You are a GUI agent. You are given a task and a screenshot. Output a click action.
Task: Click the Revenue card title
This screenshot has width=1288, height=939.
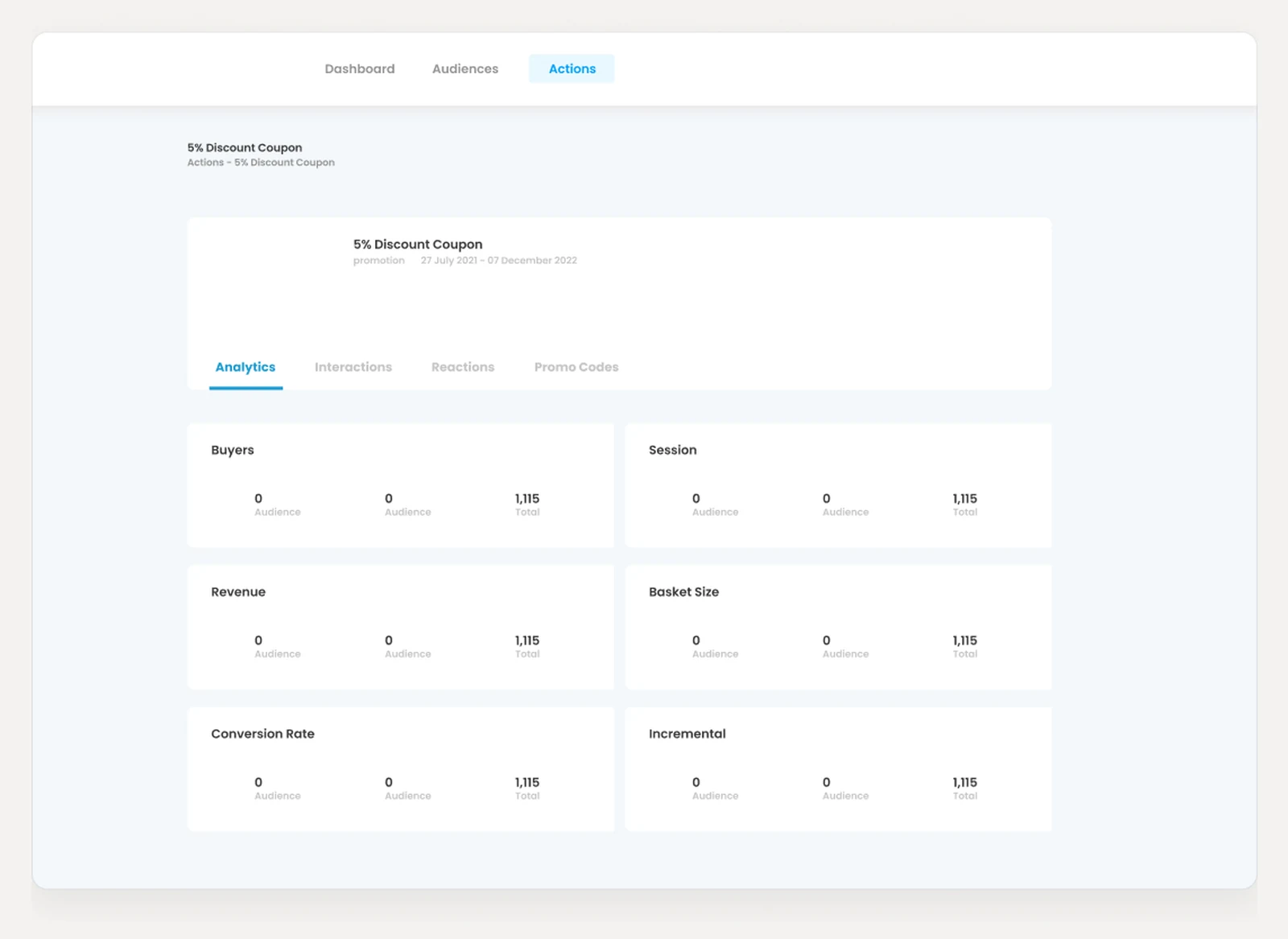(x=238, y=592)
